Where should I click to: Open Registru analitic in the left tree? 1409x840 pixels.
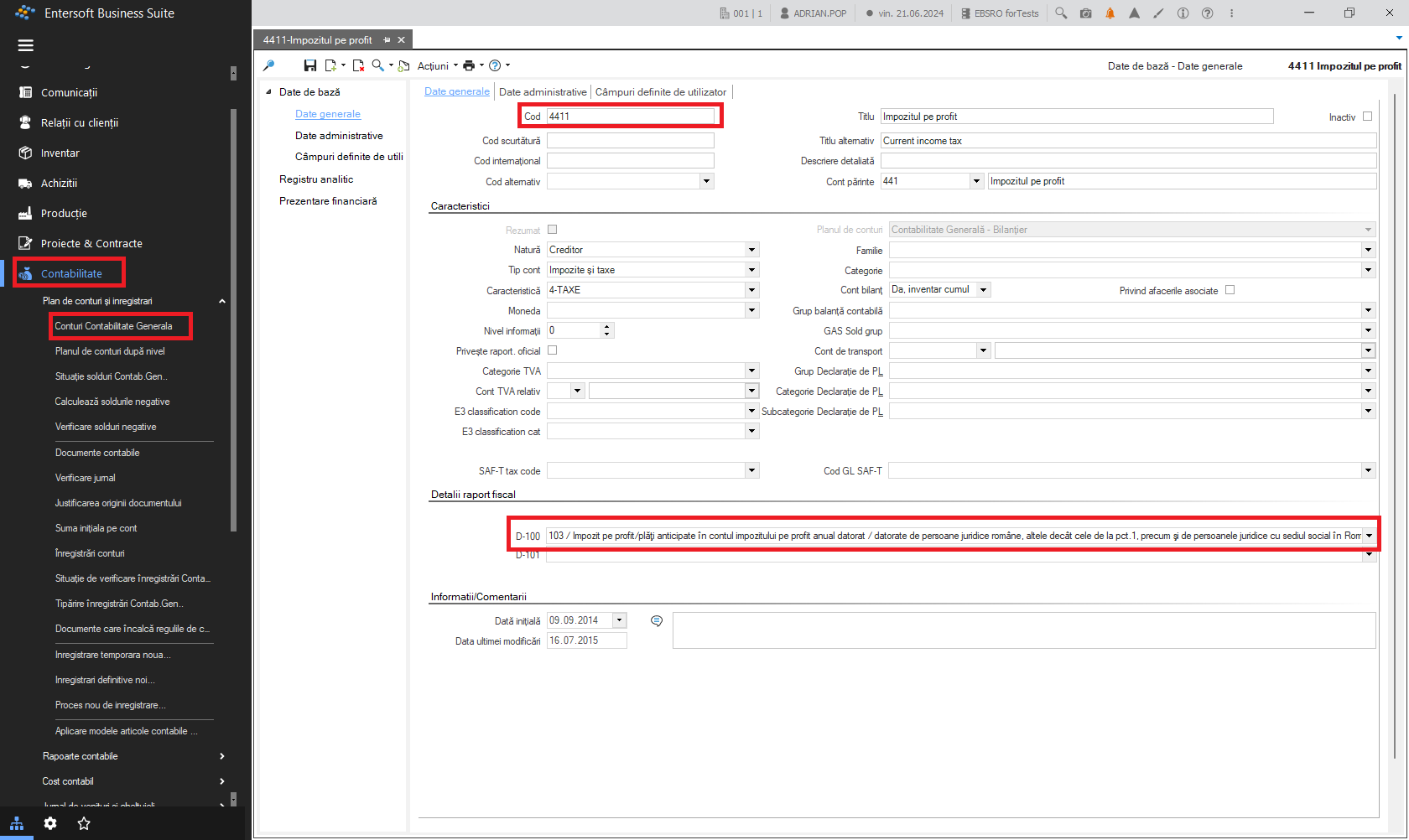click(x=316, y=179)
